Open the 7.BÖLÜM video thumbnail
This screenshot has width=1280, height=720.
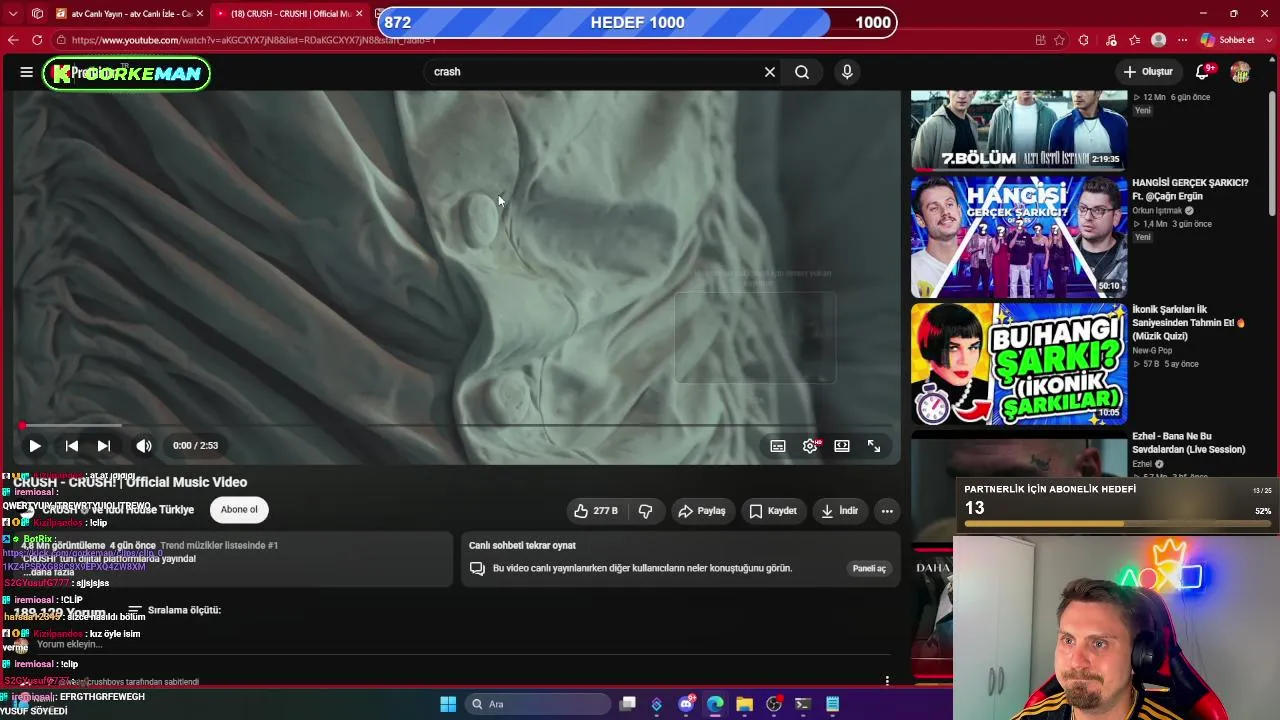(1019, 130)
